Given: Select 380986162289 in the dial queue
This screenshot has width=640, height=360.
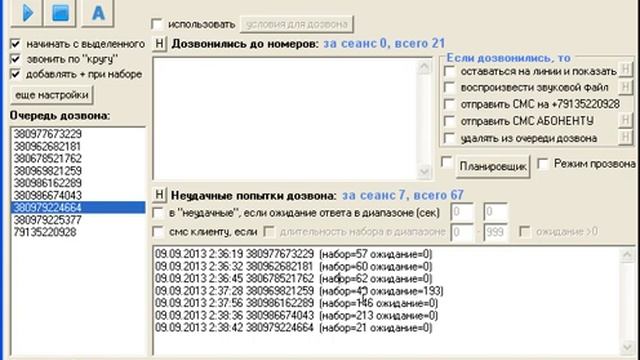Looking at the screenshot, I should [x=78, y=183].
